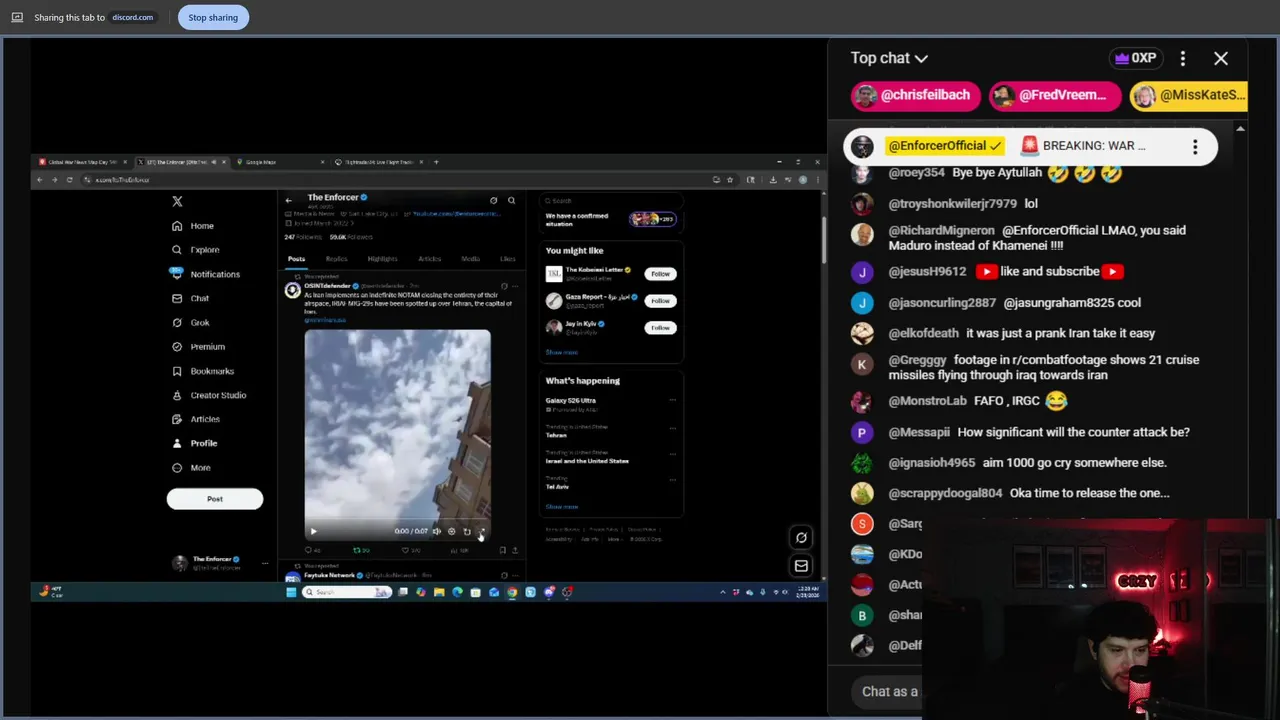Open Explore in X sidebar
The width and height of the screenshot is (1280, 720).
coord(195,250)
